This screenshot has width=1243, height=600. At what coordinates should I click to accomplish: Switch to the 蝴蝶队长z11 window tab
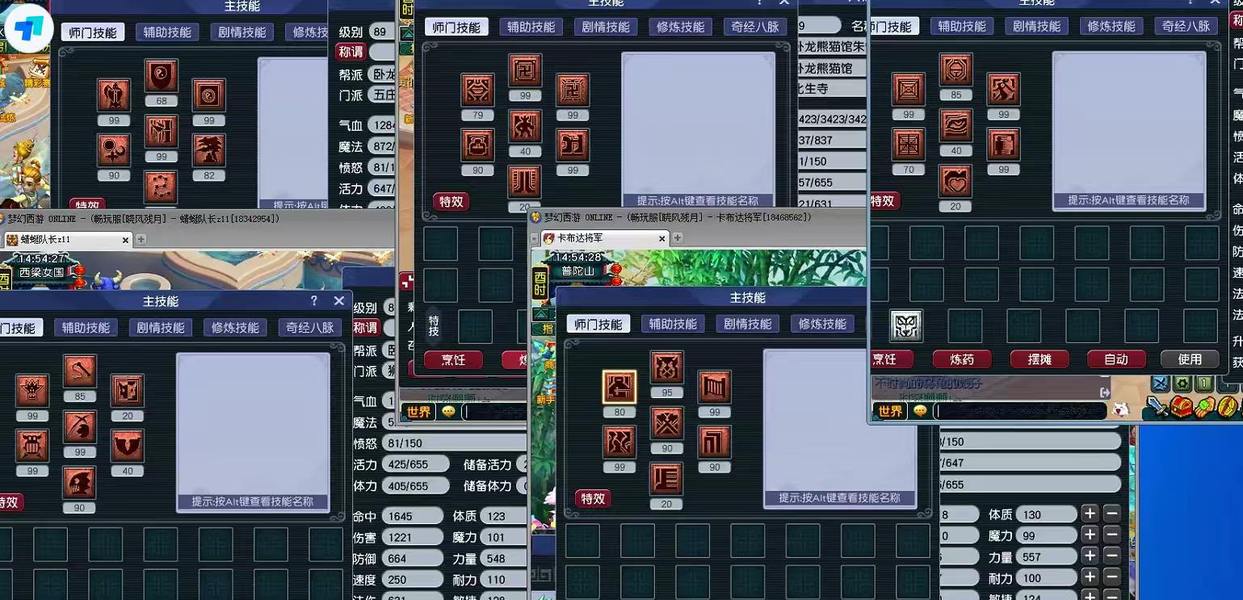coord(66,240)
